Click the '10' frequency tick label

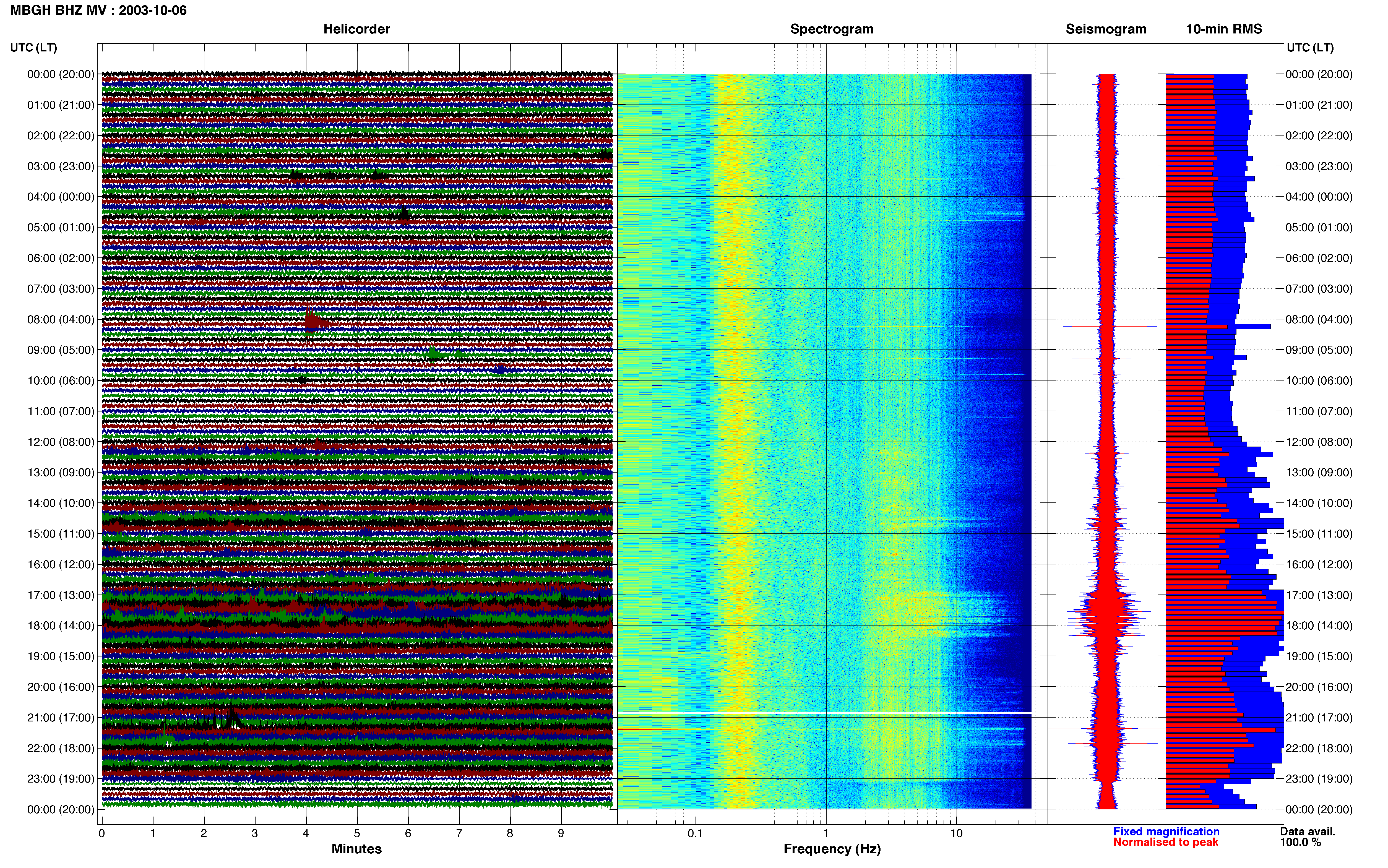[x=956, y=833]
